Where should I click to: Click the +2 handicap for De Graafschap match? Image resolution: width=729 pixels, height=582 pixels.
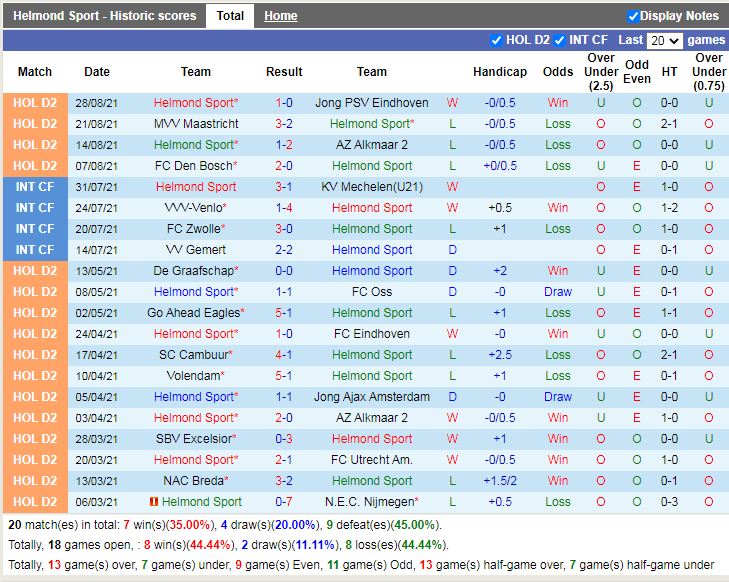pyautogui.click(x=500, y=271)
